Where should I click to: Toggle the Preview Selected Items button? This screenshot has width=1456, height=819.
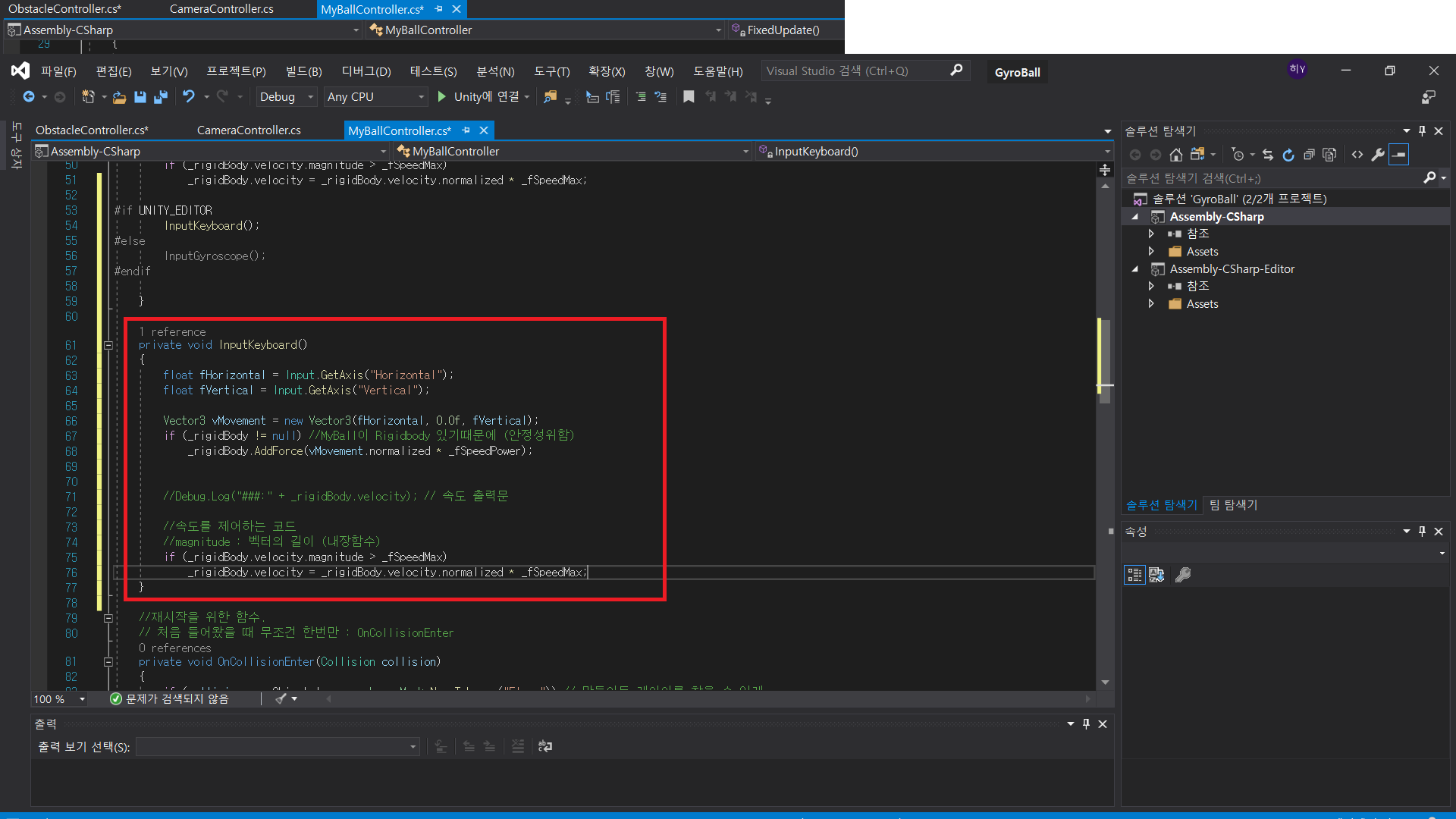click(x=1399, y=155)
